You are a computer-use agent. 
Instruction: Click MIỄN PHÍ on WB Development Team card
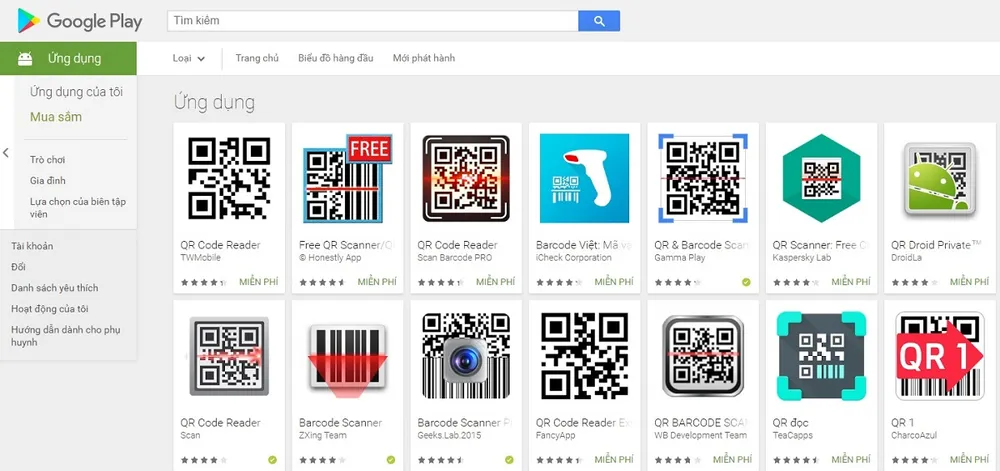733,460
